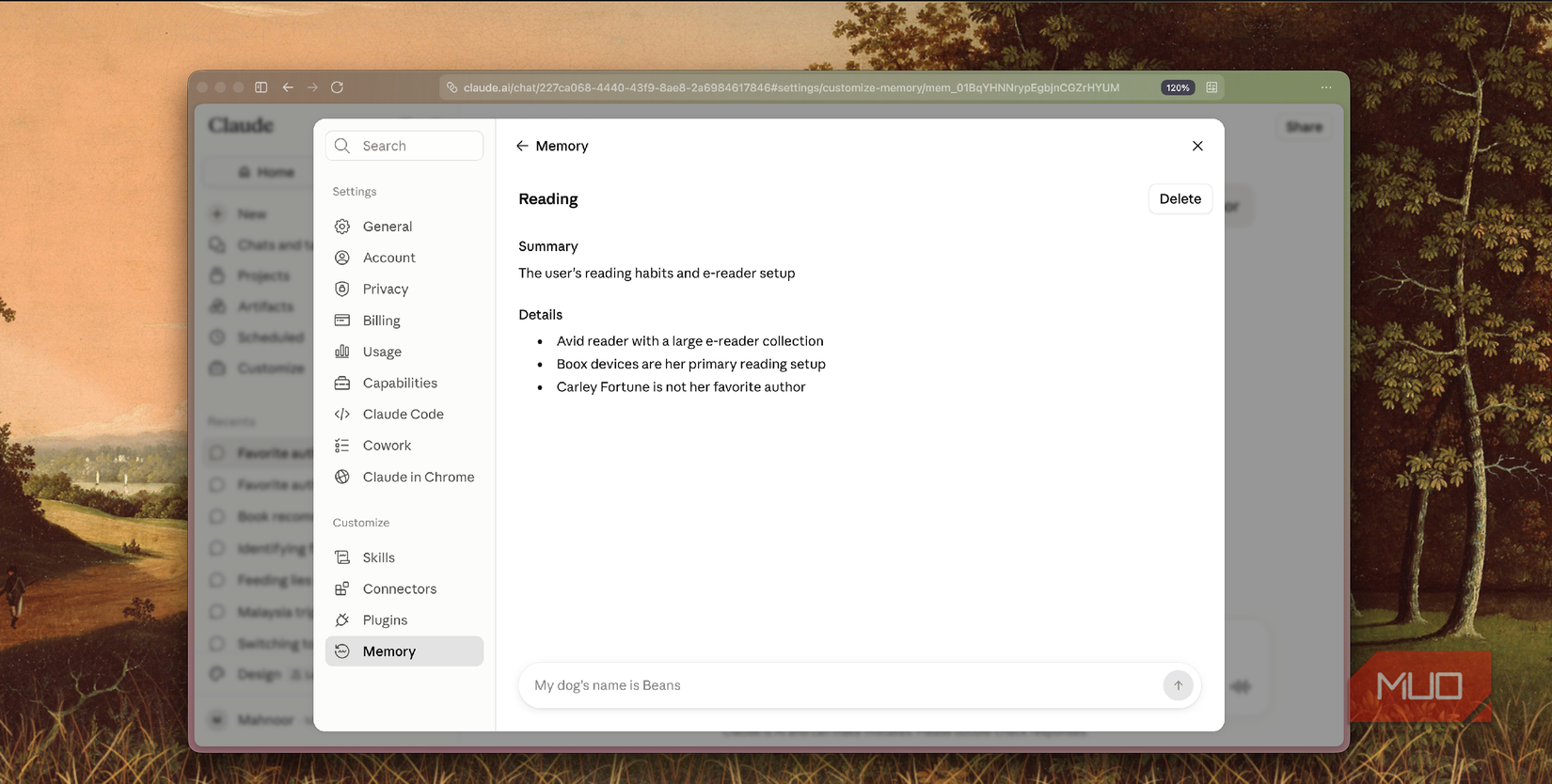Open the browser three-dot menu
The width and height of the screenshot is (1552, 784).
pos(1326,87)
